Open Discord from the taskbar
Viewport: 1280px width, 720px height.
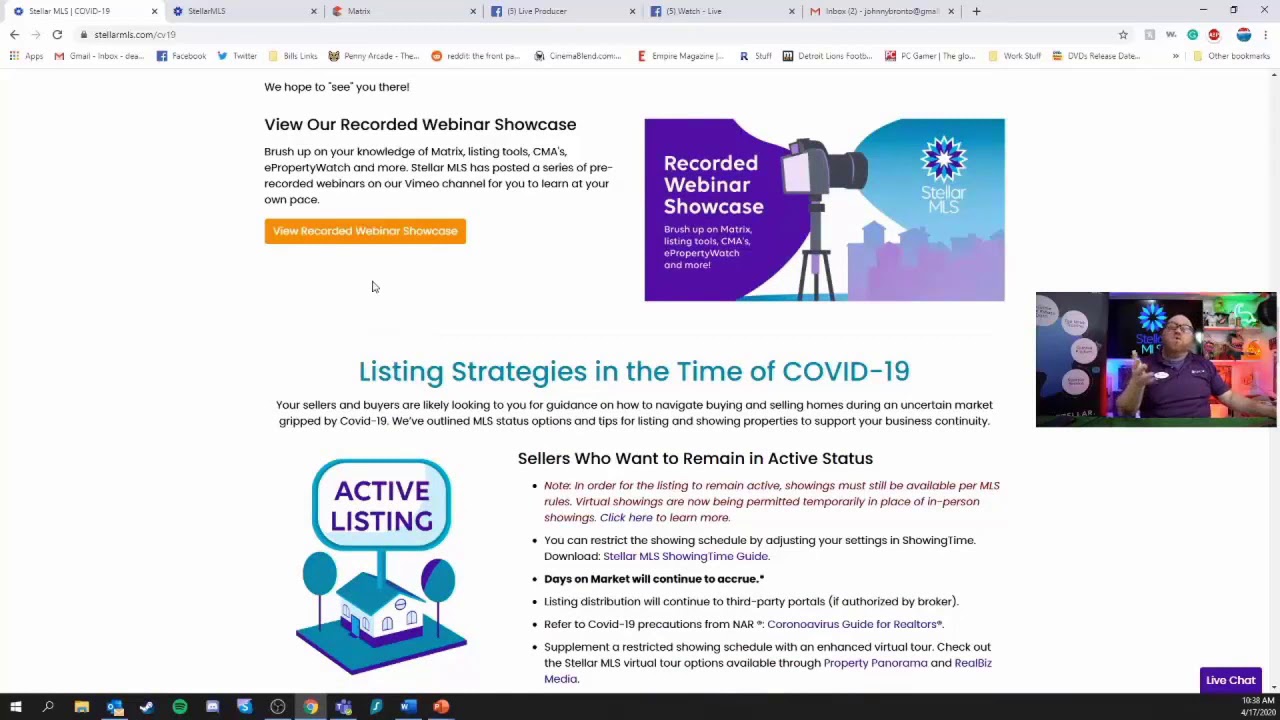[x=212, y=707]
